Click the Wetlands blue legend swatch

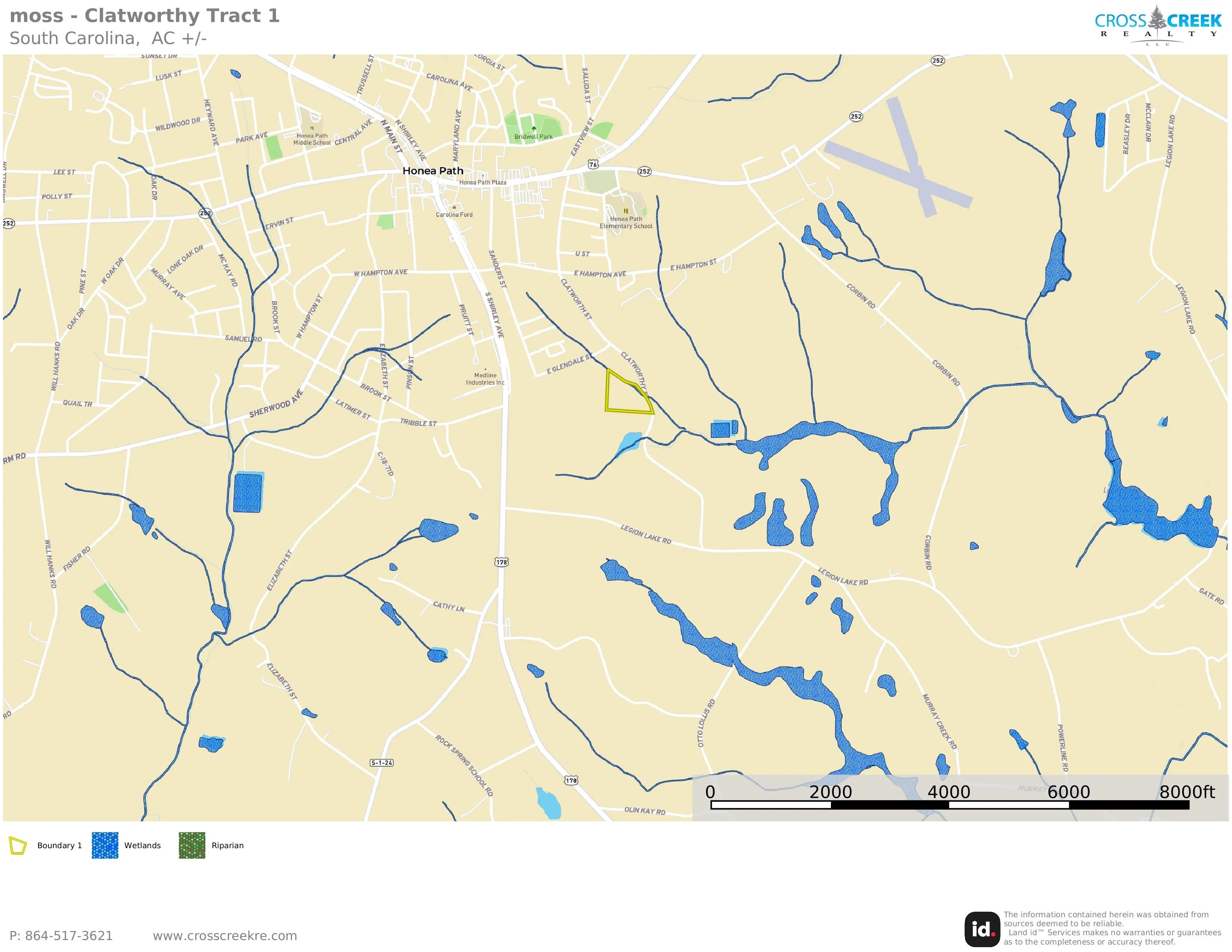[x=105, y=845]
